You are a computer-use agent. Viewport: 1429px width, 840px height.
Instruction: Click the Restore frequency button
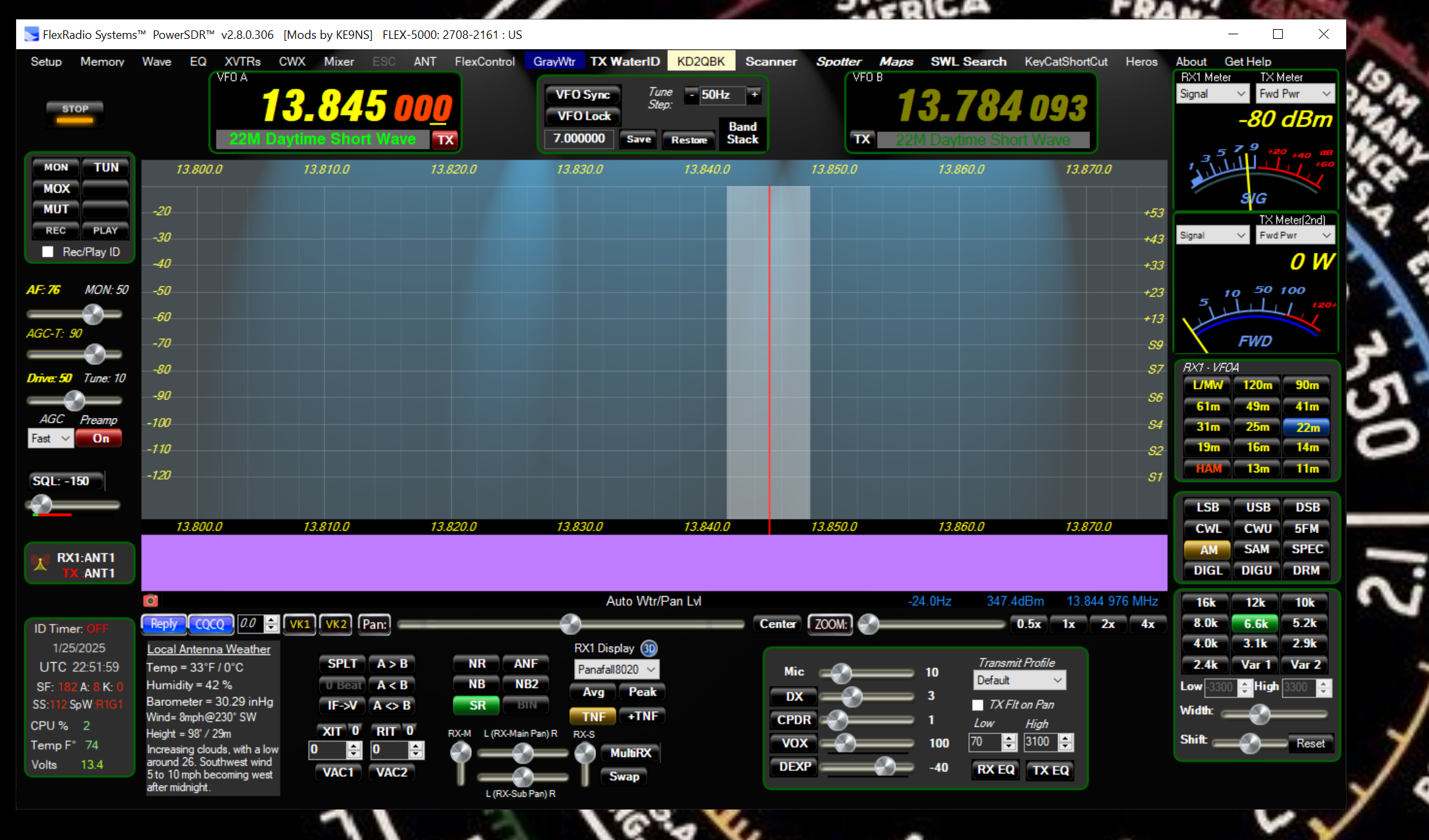[x=689, y=139]
